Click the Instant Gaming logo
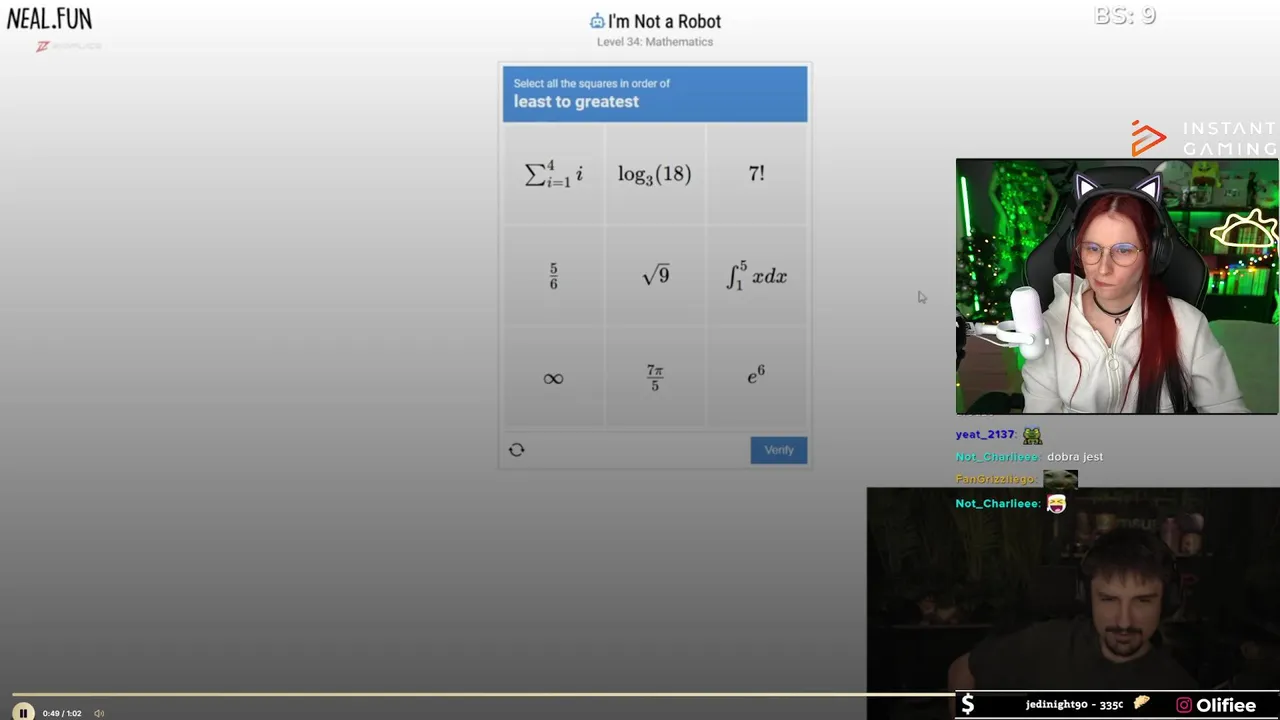The image size is (1280, 720). click(1204, 139)
